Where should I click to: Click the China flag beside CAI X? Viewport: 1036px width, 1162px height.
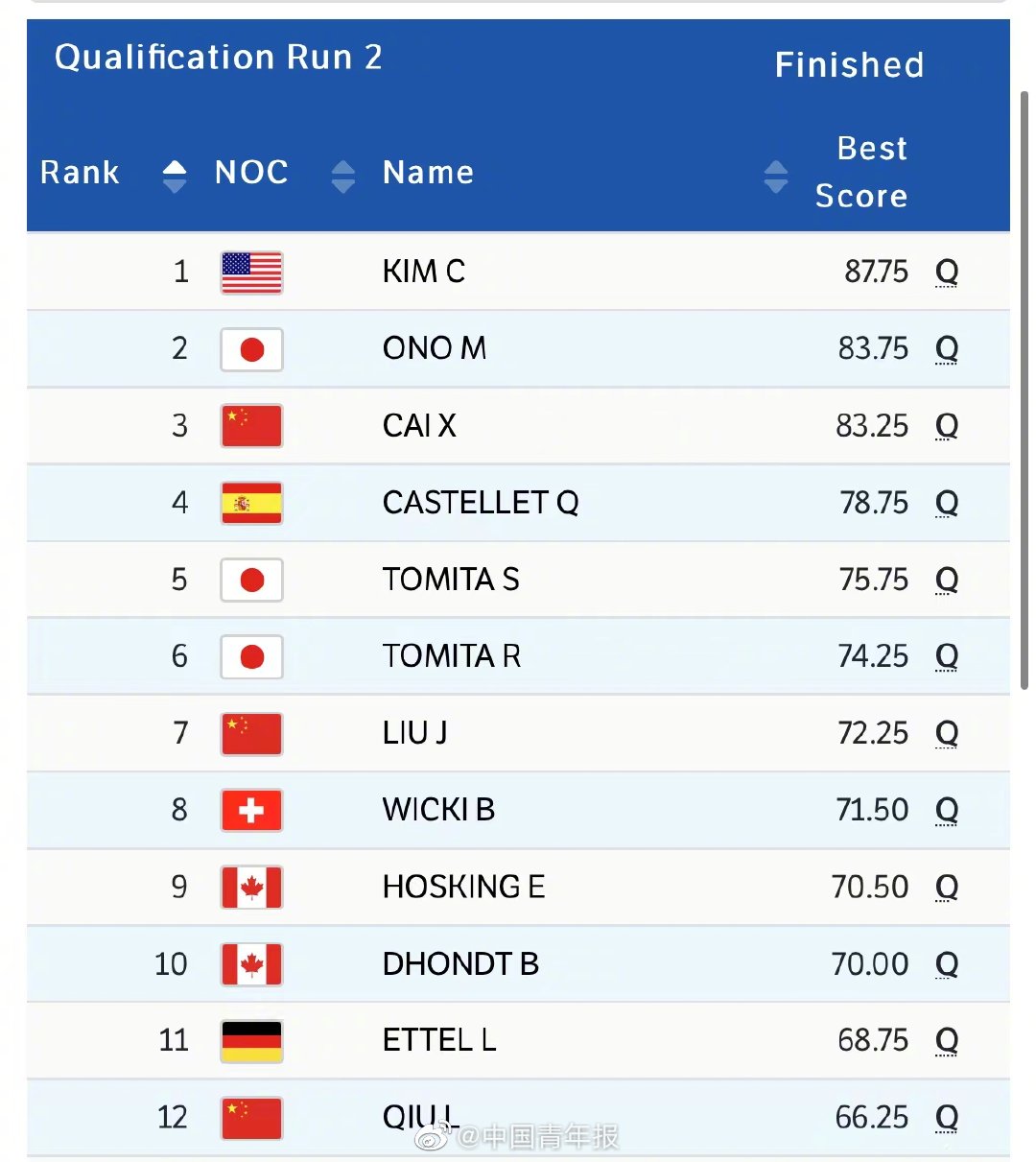(x=251, y=426)
